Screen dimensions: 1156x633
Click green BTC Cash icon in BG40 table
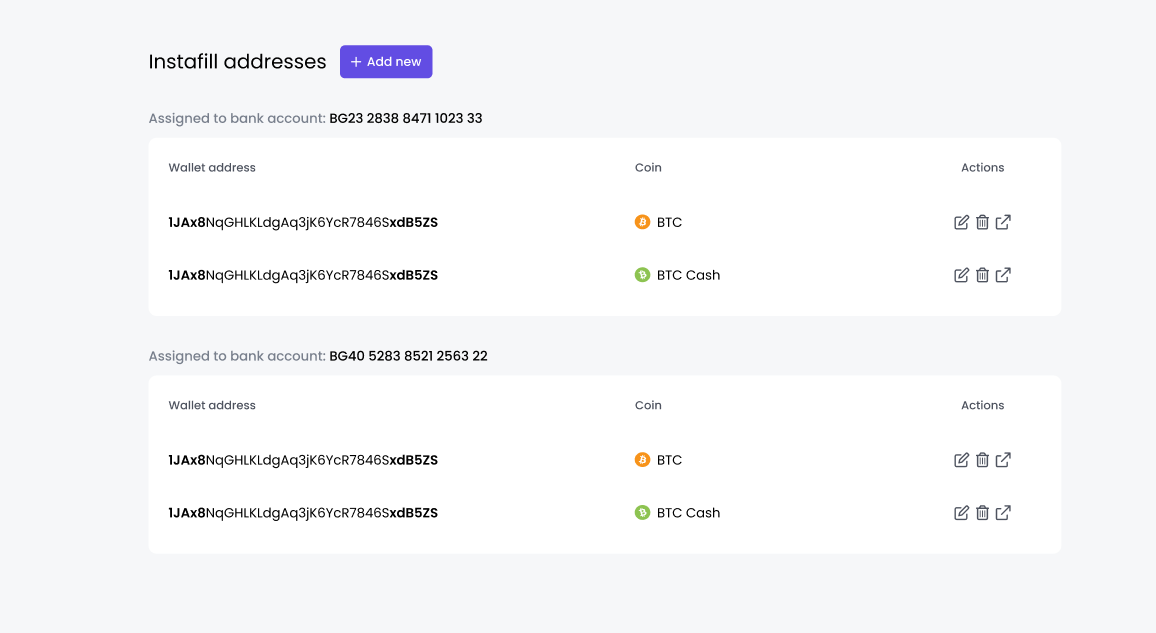642,513
